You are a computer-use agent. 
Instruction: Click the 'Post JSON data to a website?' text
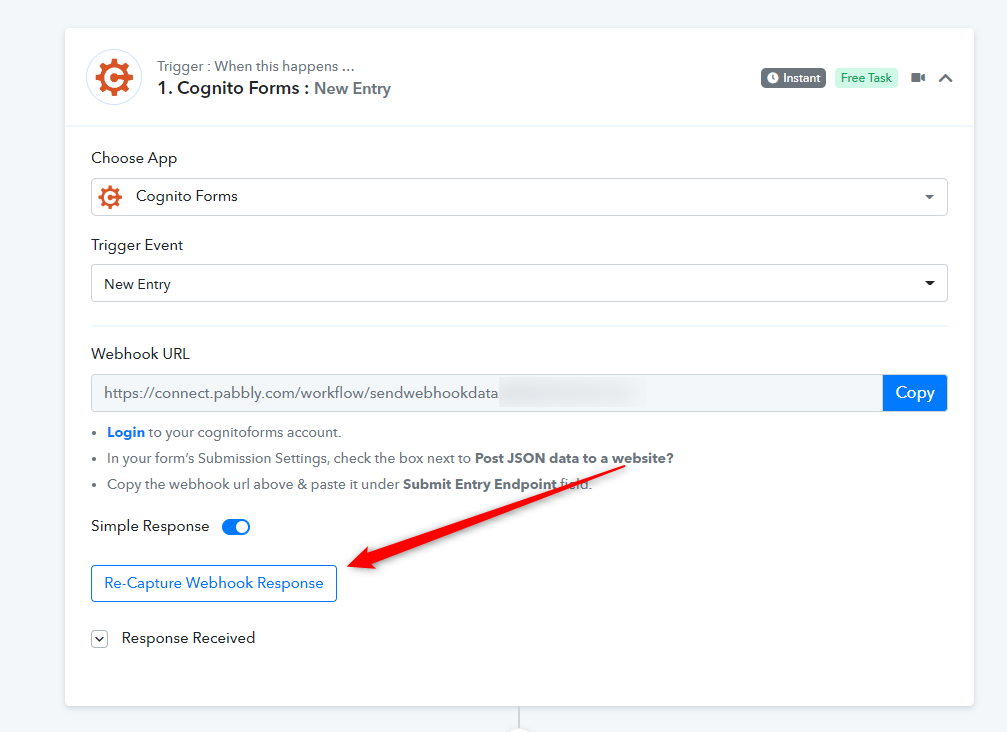[574, 458]
